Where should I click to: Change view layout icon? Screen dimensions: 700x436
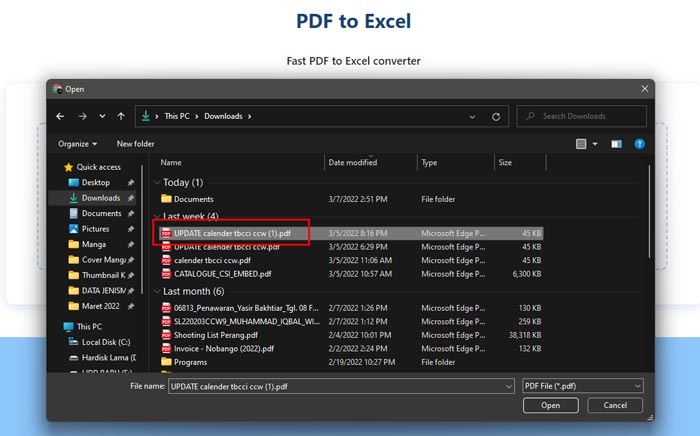(x=581, y=144)
